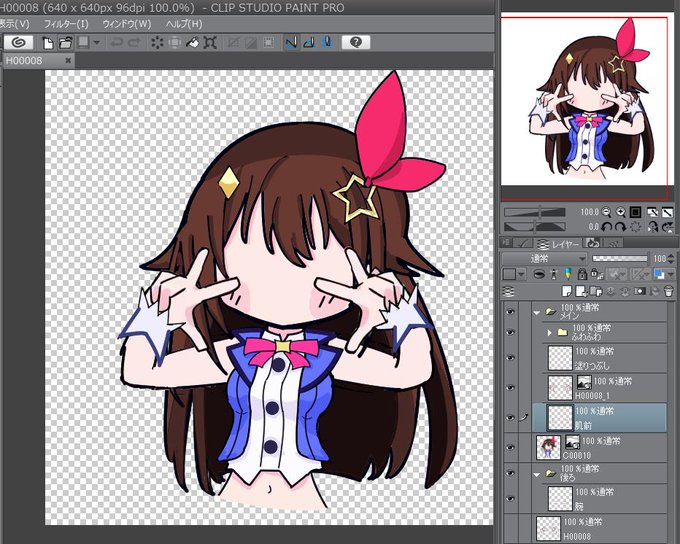Viewport: 680px width, 544px height.
Task: Hide the 後ろ folder layer
Action: coord(510,473)
